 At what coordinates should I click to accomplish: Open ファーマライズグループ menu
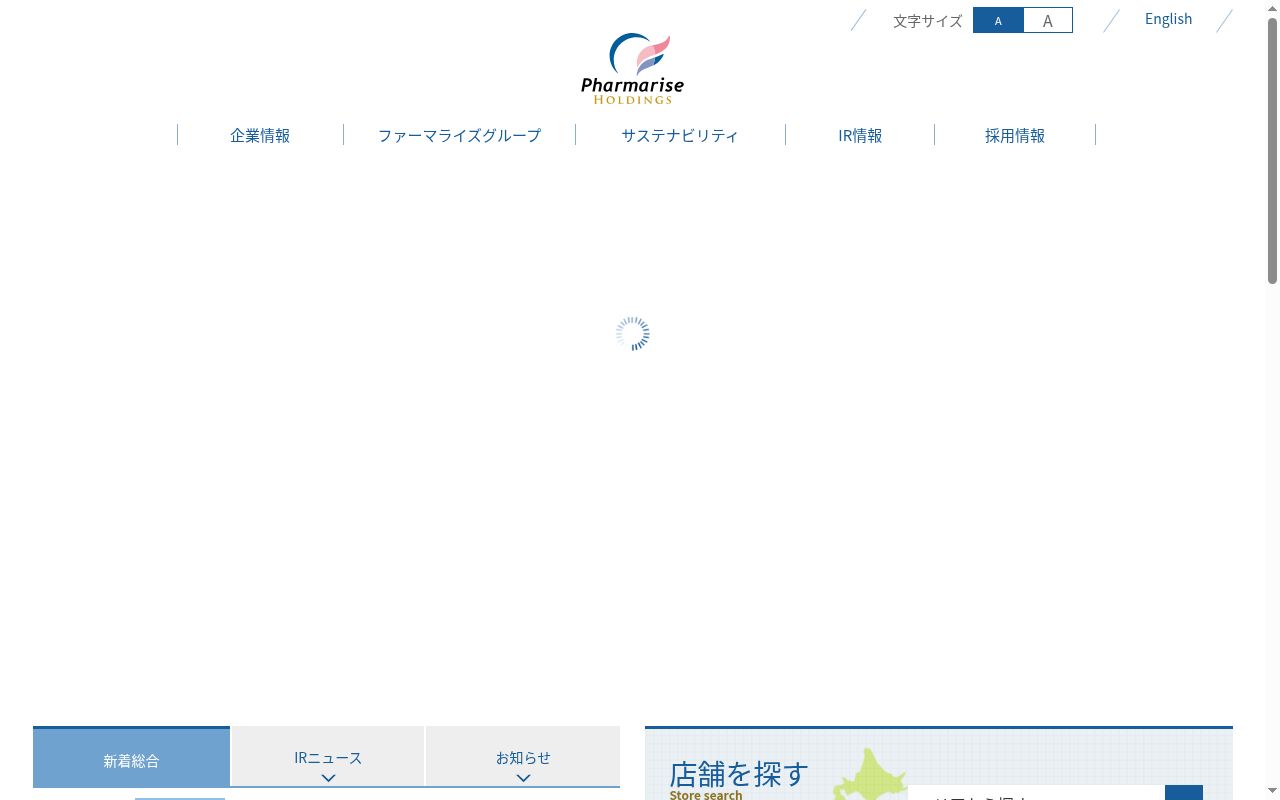click(459, 135)
